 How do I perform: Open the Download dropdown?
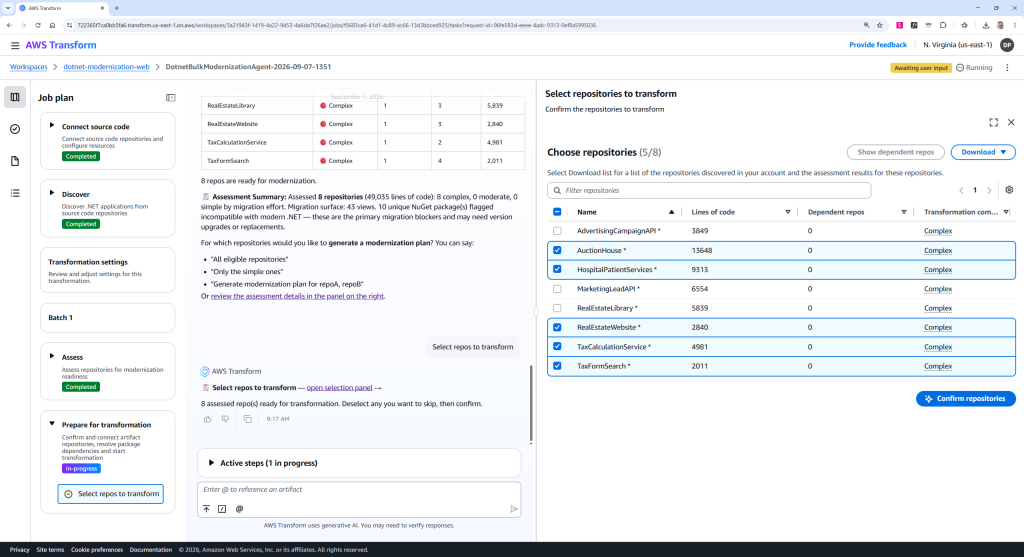[983, 152]
